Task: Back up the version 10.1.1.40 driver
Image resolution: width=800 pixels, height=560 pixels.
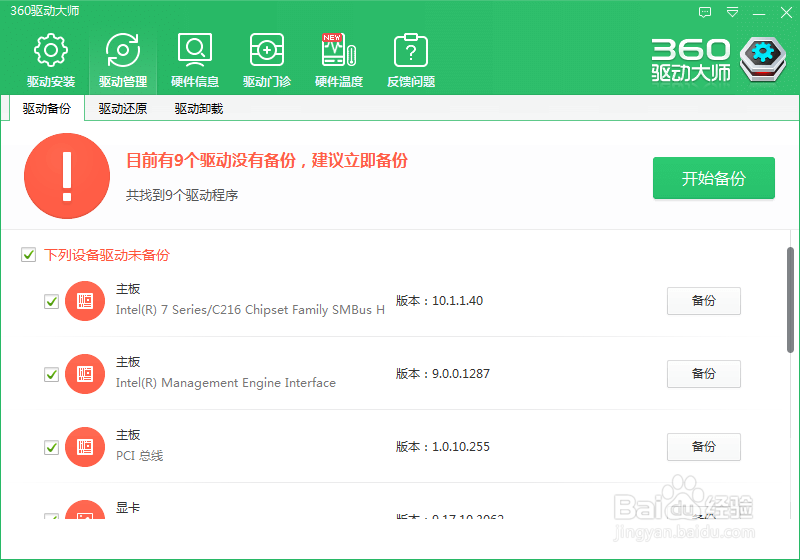Action: tap(704, 301)
